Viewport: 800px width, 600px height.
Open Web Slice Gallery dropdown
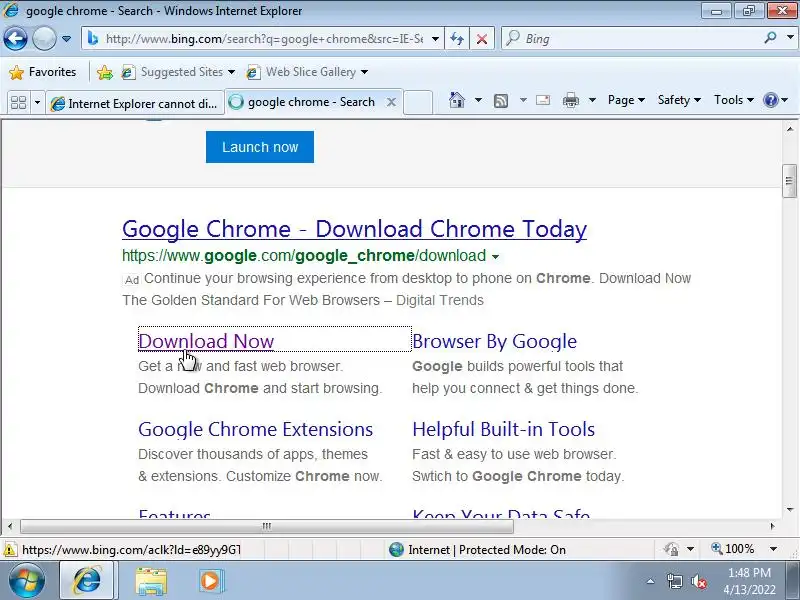[307, 72]
